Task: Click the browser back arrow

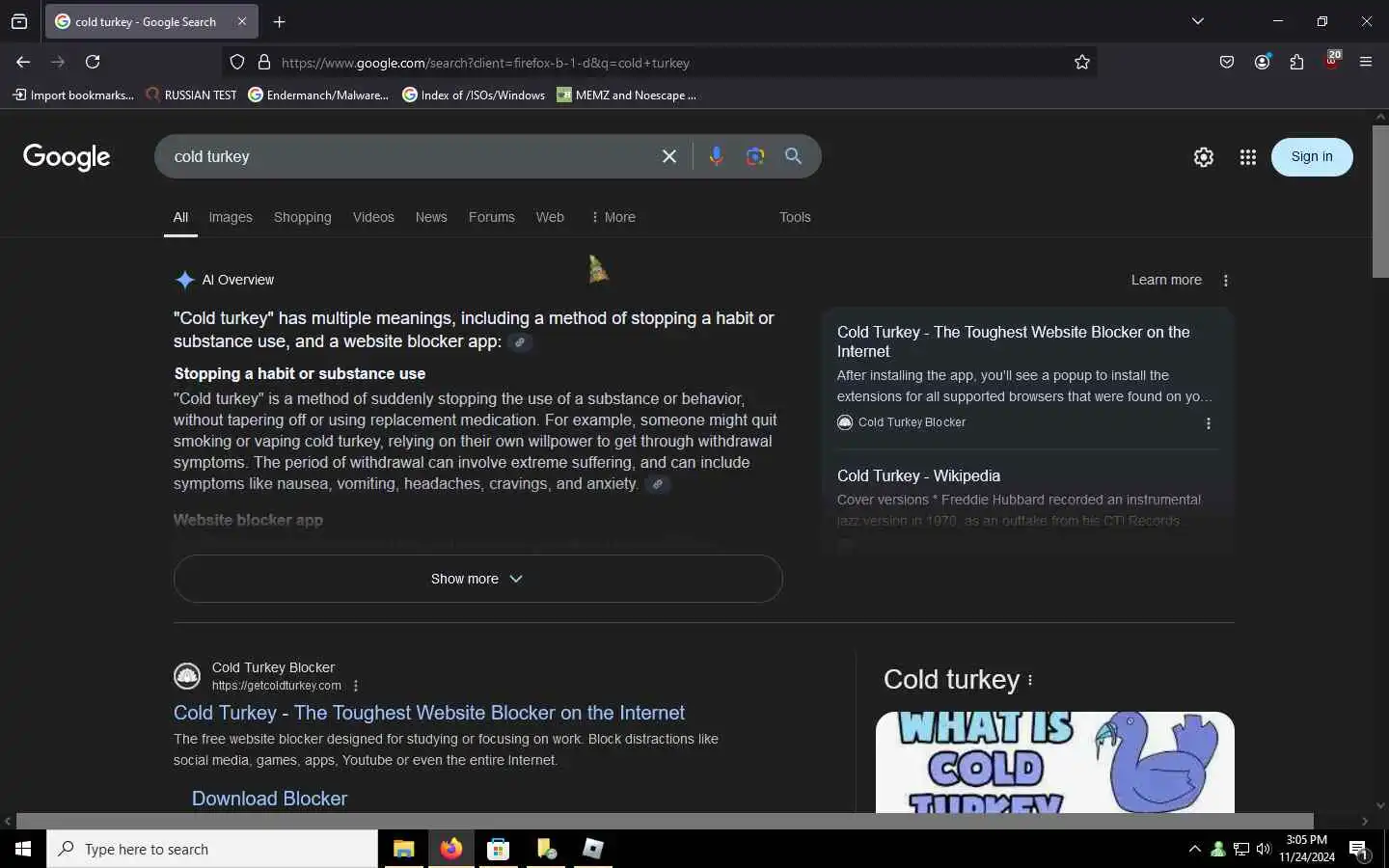Action: click(x=23, y=62)
